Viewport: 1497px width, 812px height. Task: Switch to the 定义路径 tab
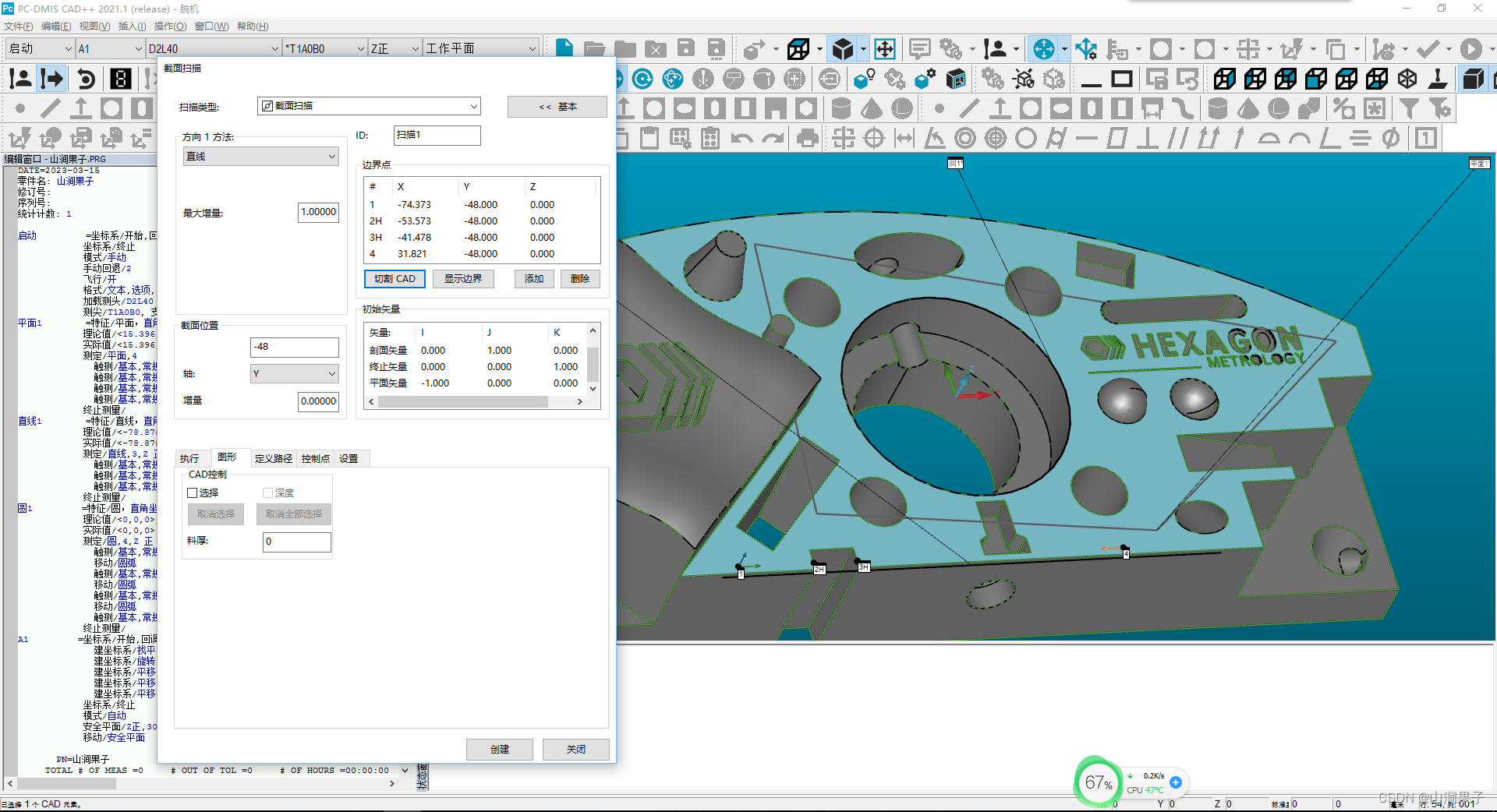(274, 459)
